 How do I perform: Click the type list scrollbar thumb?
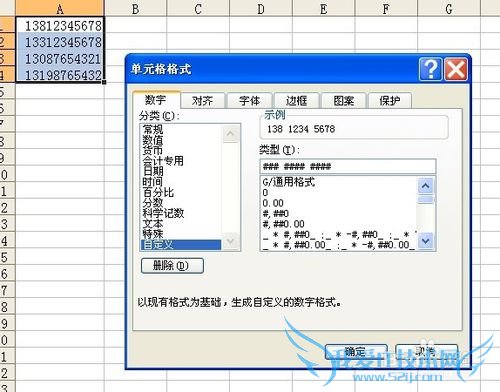coord(425,199)
